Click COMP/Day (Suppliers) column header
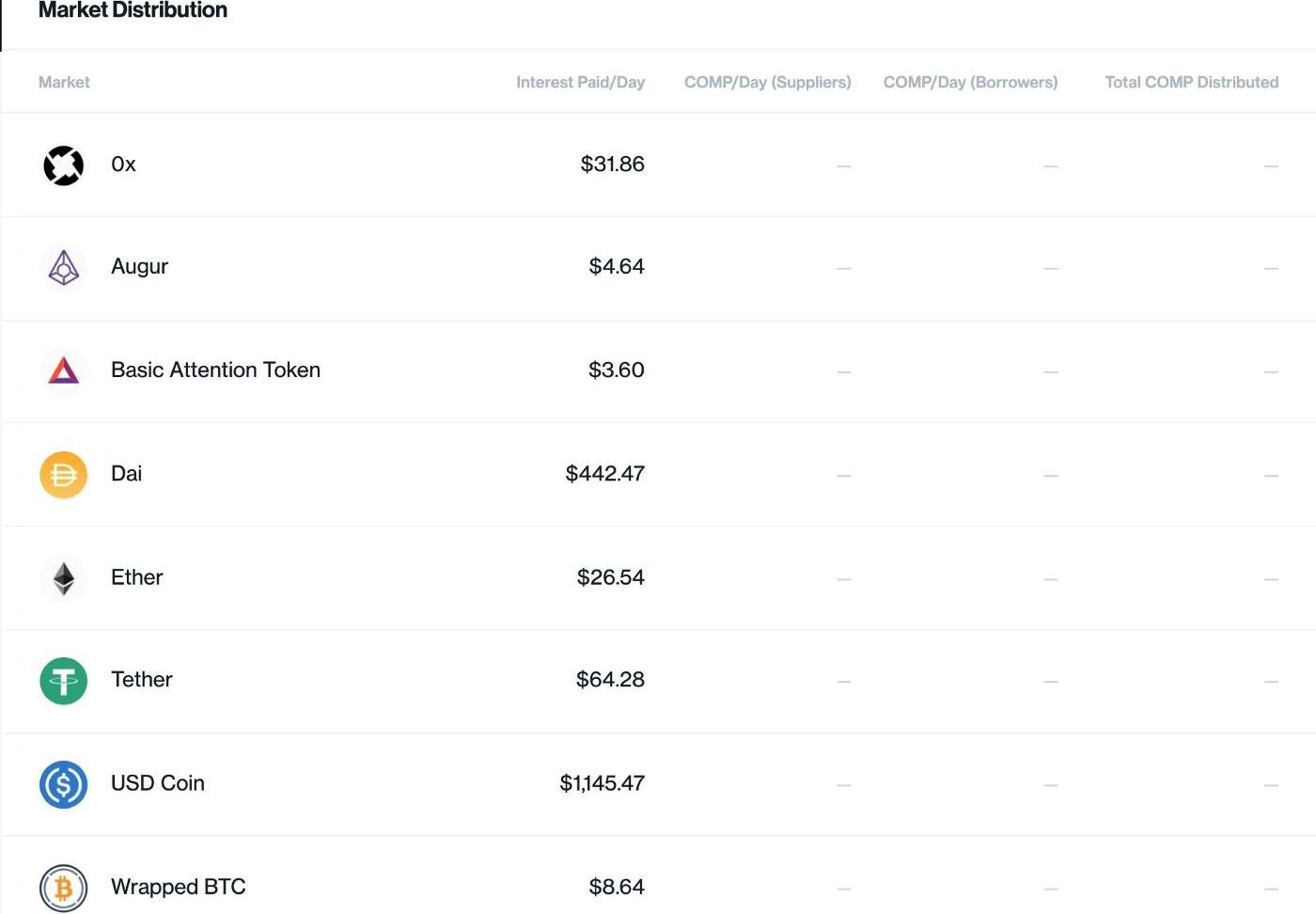The width and height of the screenshot is (1316, 914). click(x=767, y=83)
